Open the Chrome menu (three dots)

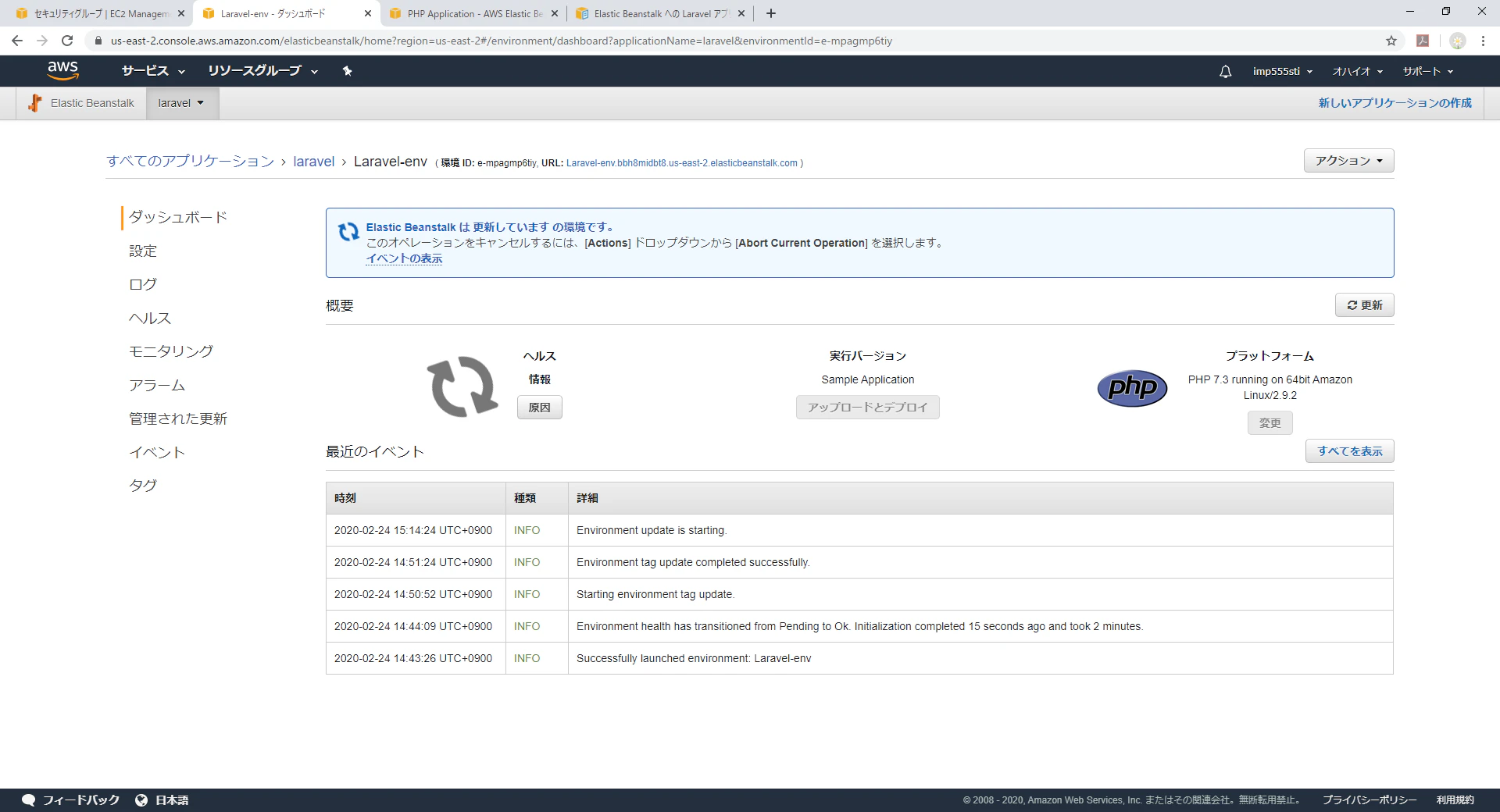click(1483, 41)
